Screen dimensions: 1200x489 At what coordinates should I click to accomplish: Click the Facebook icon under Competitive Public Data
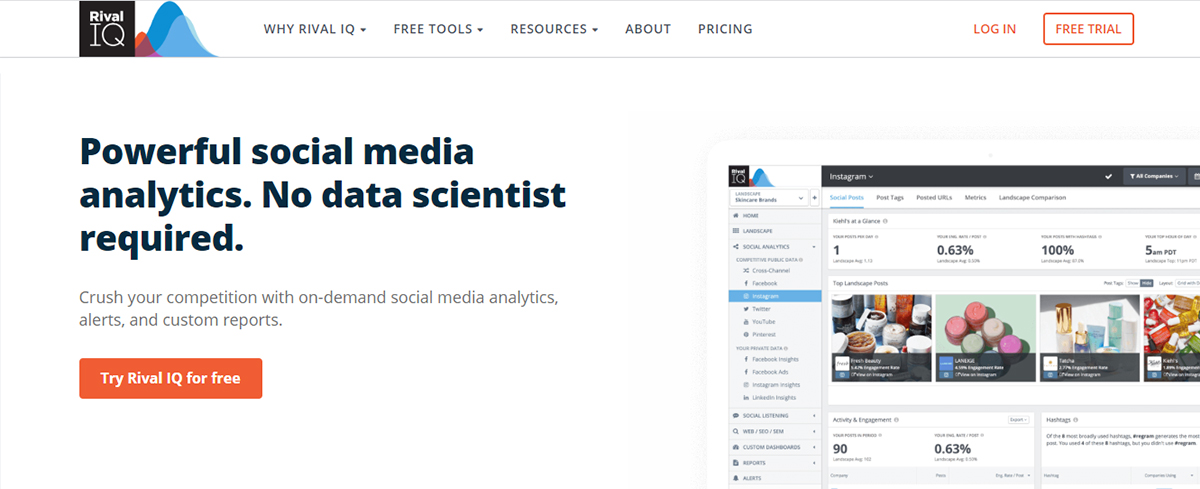(746, 283)
